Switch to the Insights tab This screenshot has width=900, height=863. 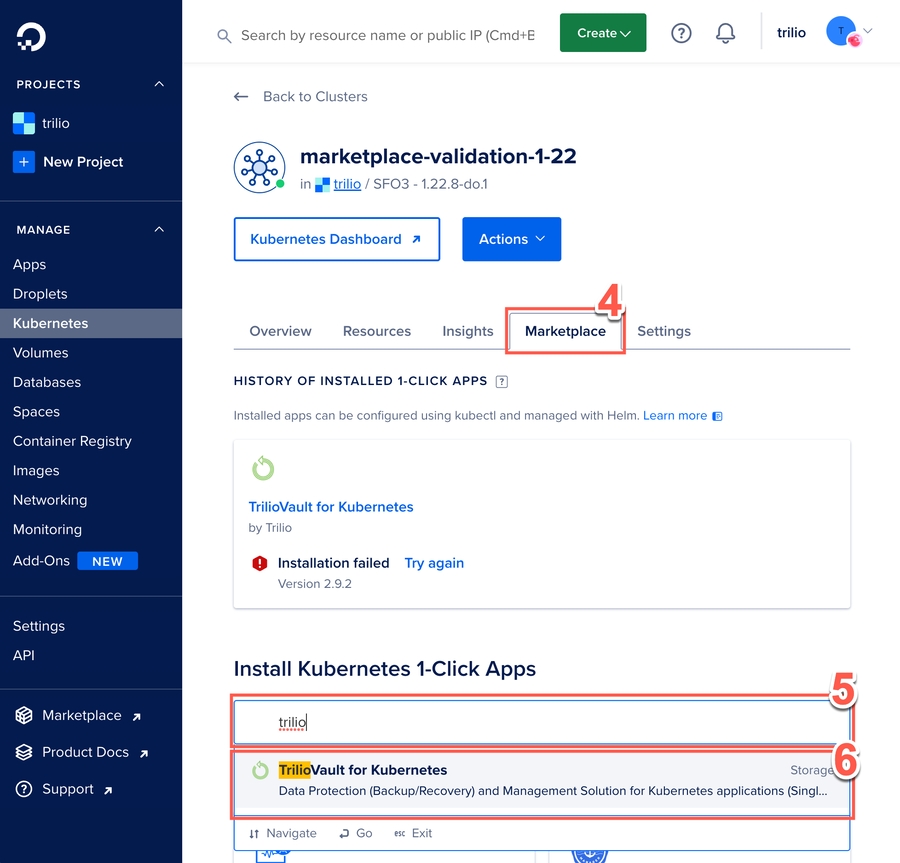(x=468, y=331)
